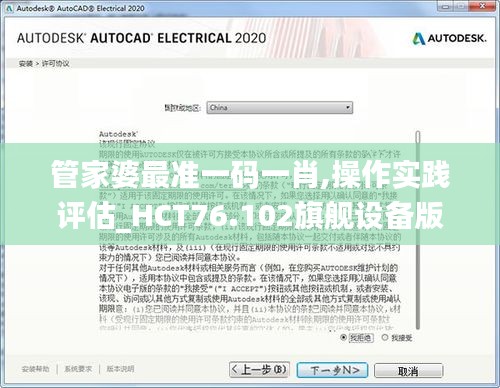Select the 我拒绝 (I reject) radio button

[x=343, y=337]
